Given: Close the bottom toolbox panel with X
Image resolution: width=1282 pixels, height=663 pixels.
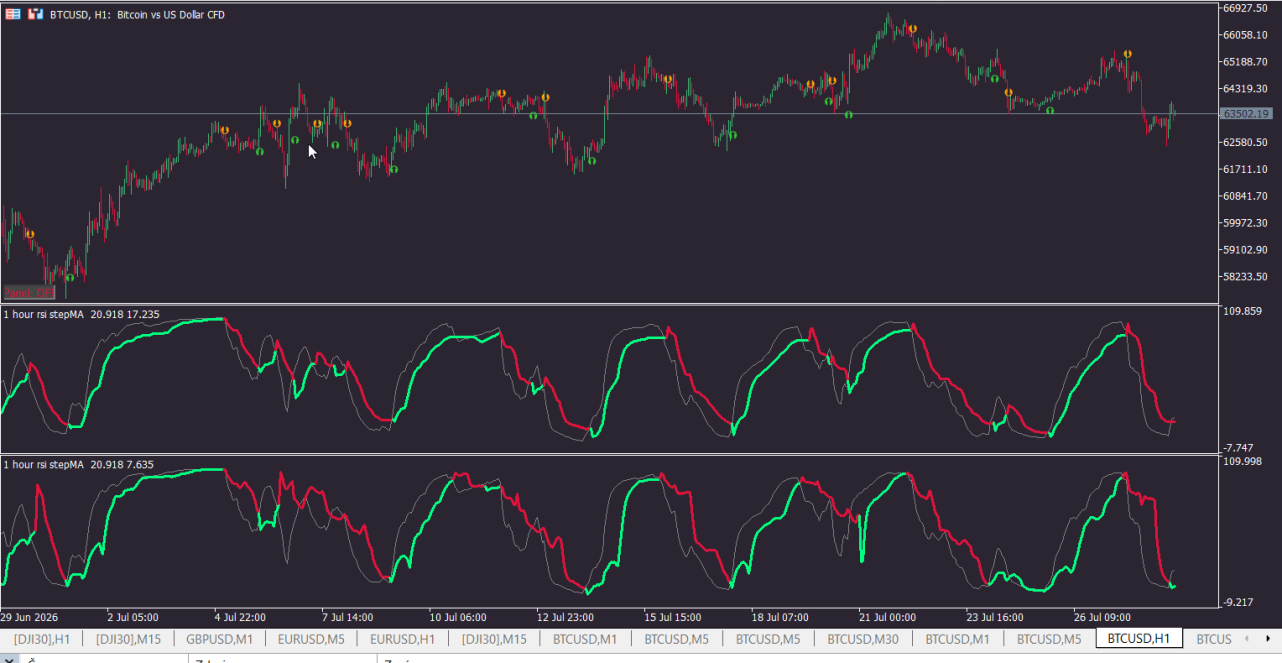Looking at the screenshot, I should pos(9,658).
